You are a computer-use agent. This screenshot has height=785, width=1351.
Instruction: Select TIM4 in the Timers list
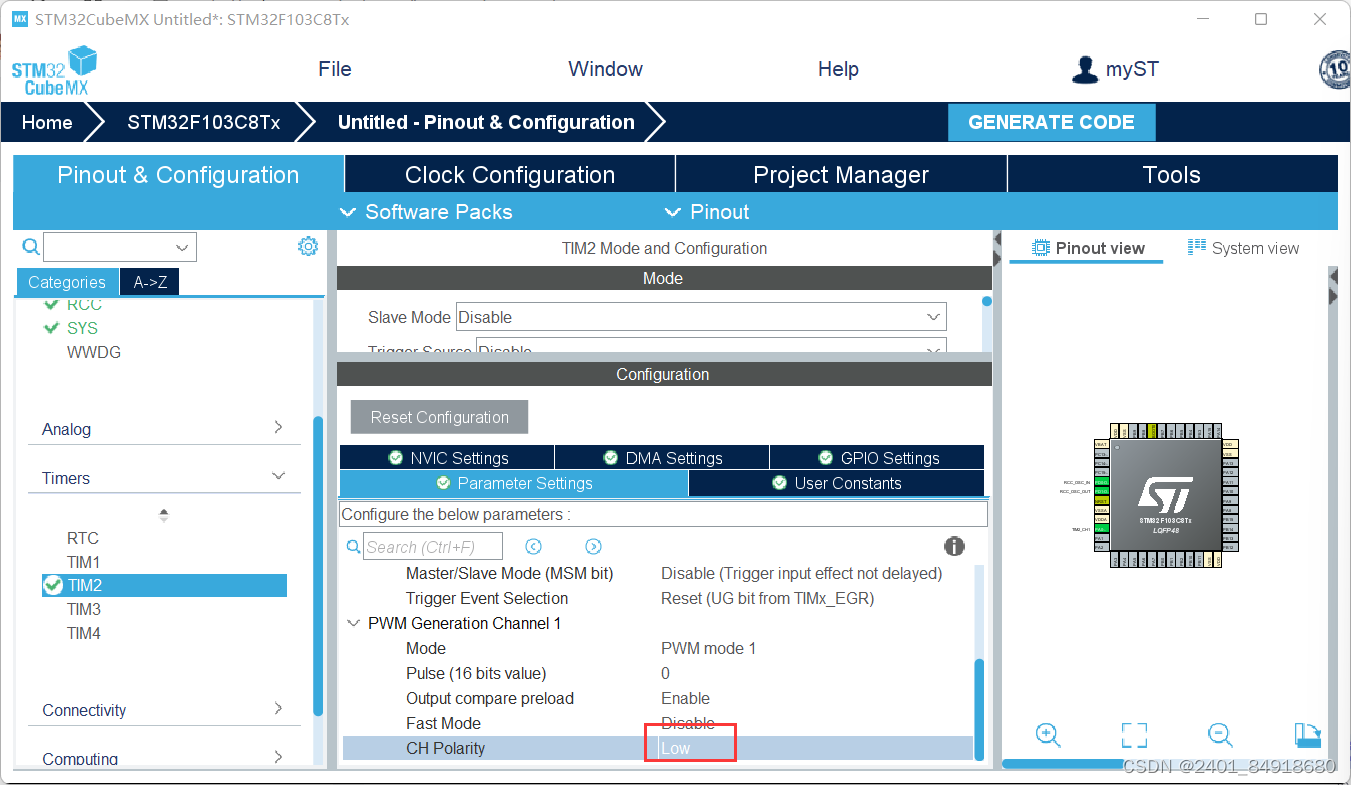pyautogui.click(x=84, y=633)
